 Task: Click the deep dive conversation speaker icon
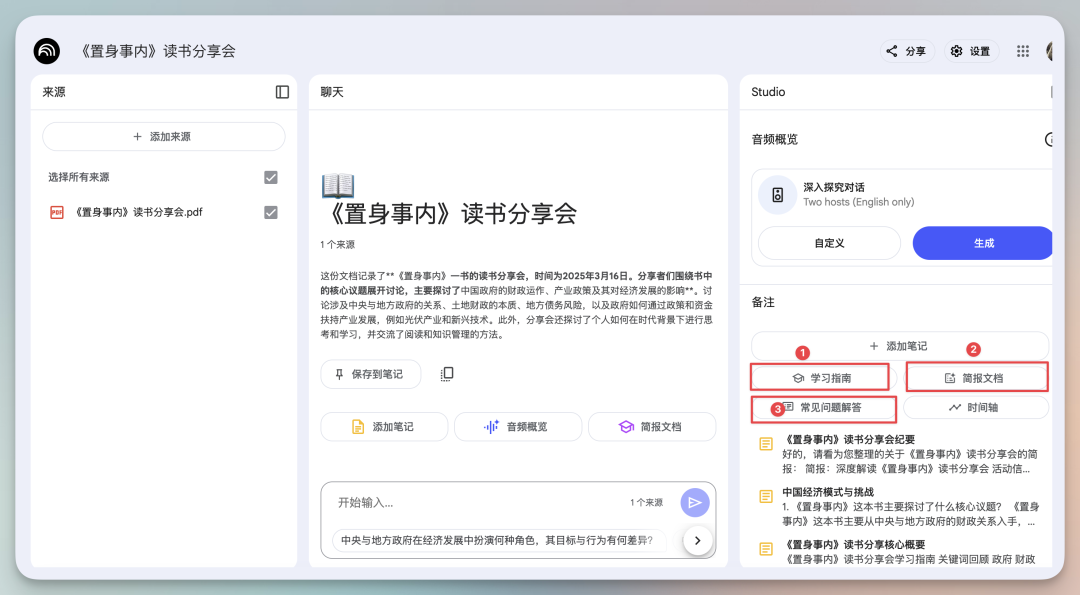pyautogui.click(x=778, y=195)
